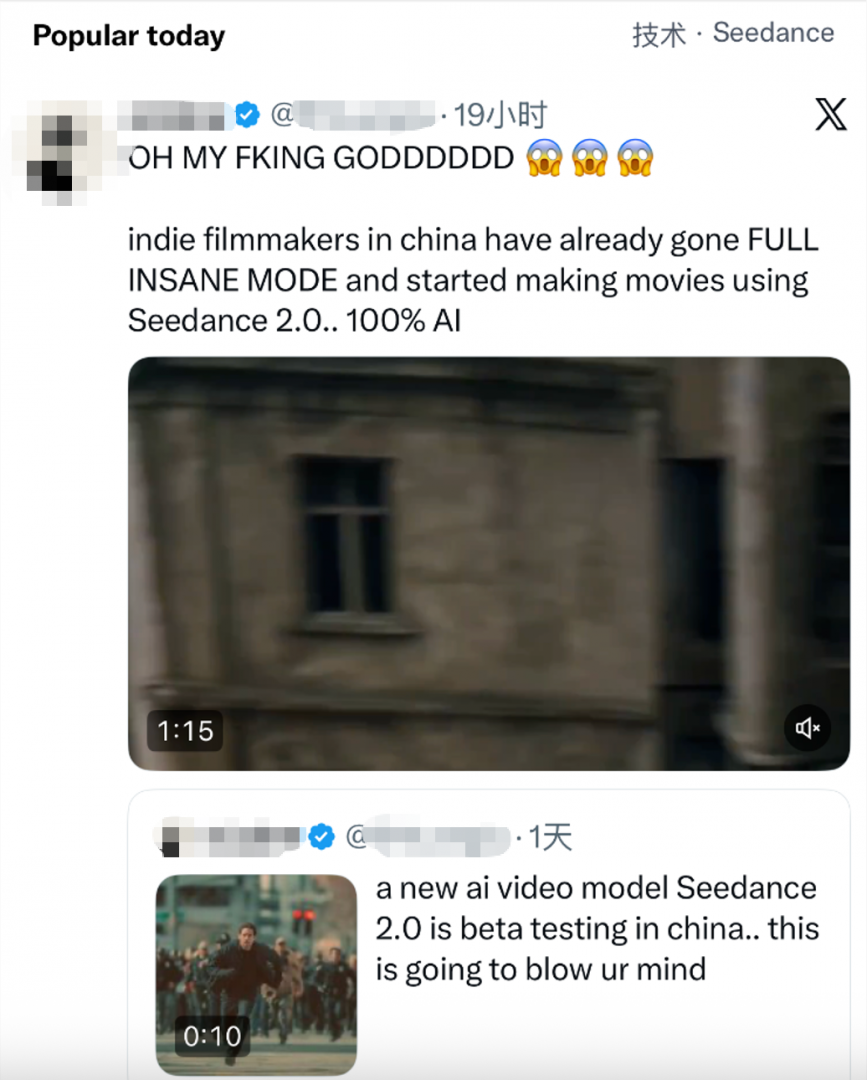Open quoted tweet text about Seedance beta
Image resolution: width=867 pixels, height=1080 pixels.
coord(596,928)
